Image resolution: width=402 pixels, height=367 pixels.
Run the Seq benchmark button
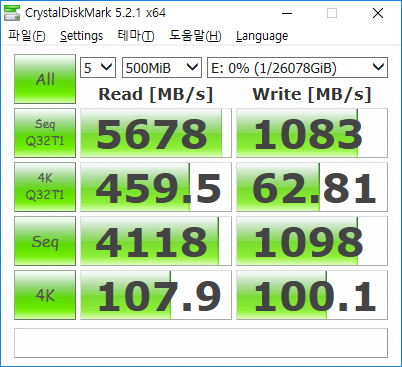(45, 241)
